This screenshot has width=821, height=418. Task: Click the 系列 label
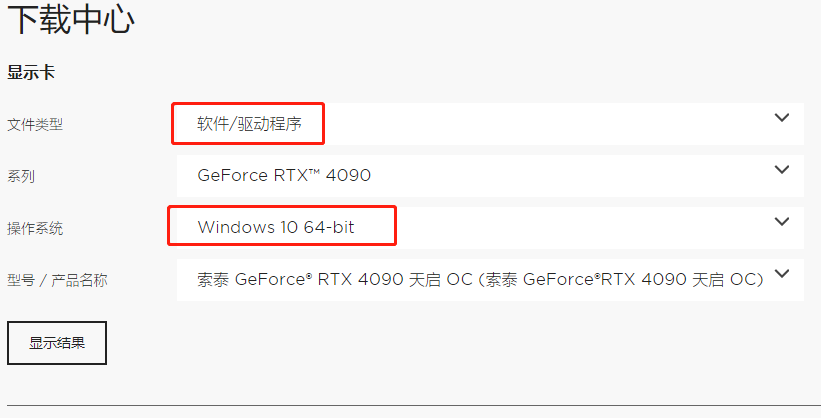[21, 176]
